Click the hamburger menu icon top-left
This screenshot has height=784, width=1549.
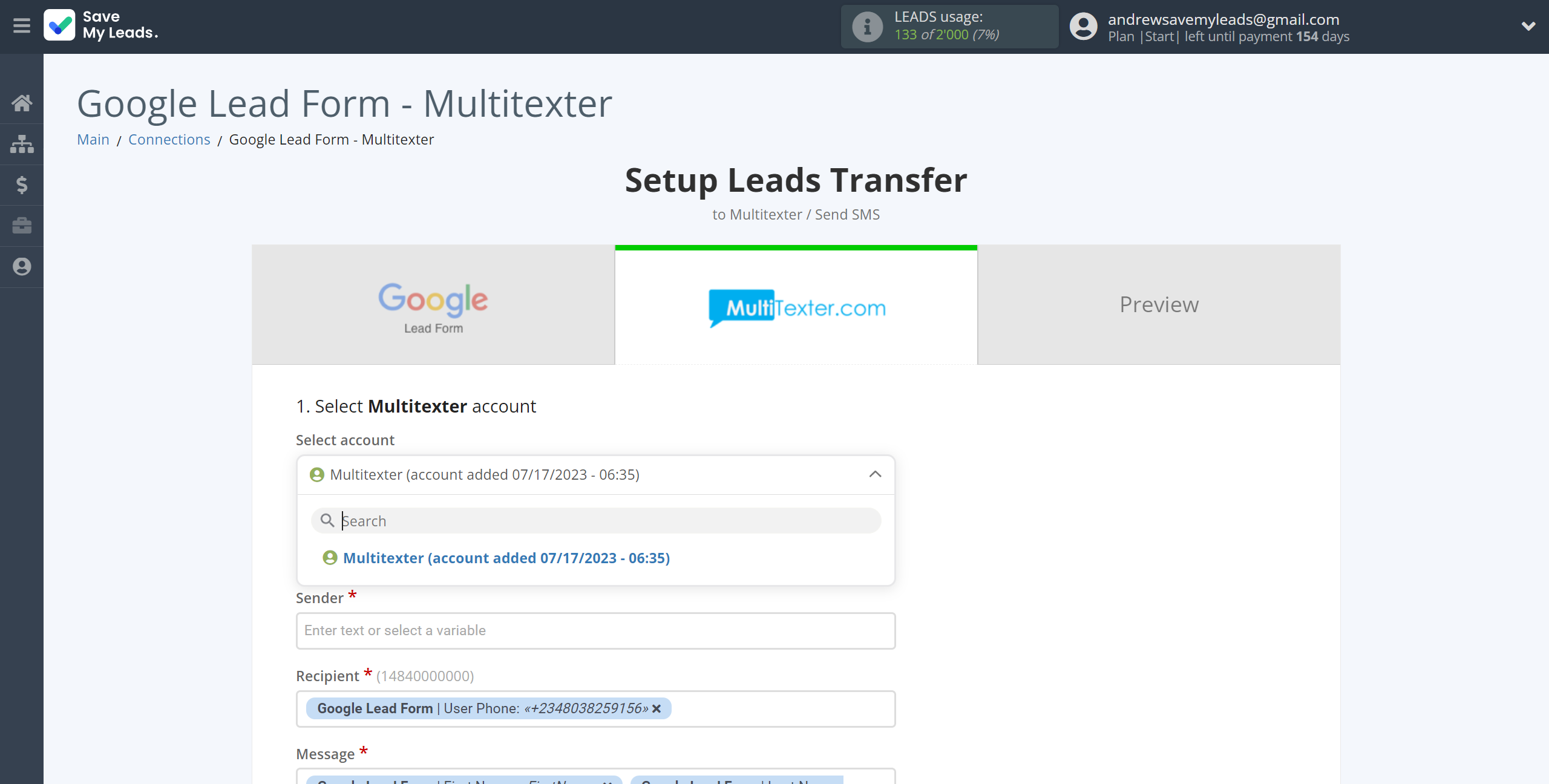(x=21, y=26)
